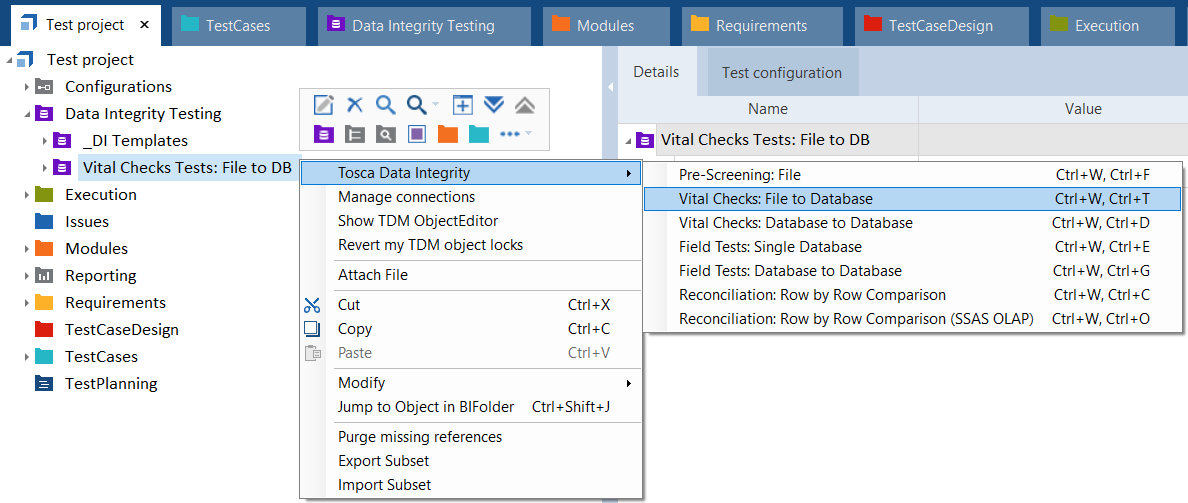Screen dimensions: 1188x503
Task: Click the collapse all double-chevron up icon
Action: pyautogui.click(x=524, y=105)
